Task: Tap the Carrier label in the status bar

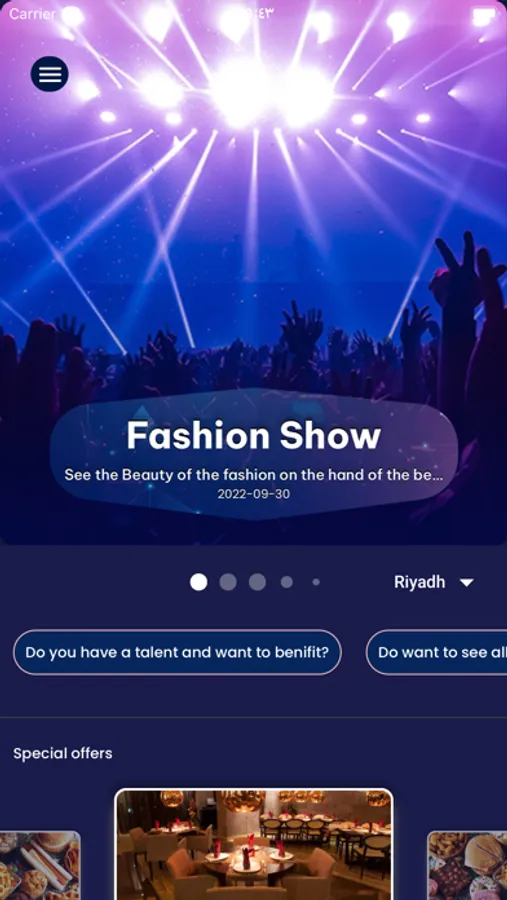Action: (x=32, y=14)
